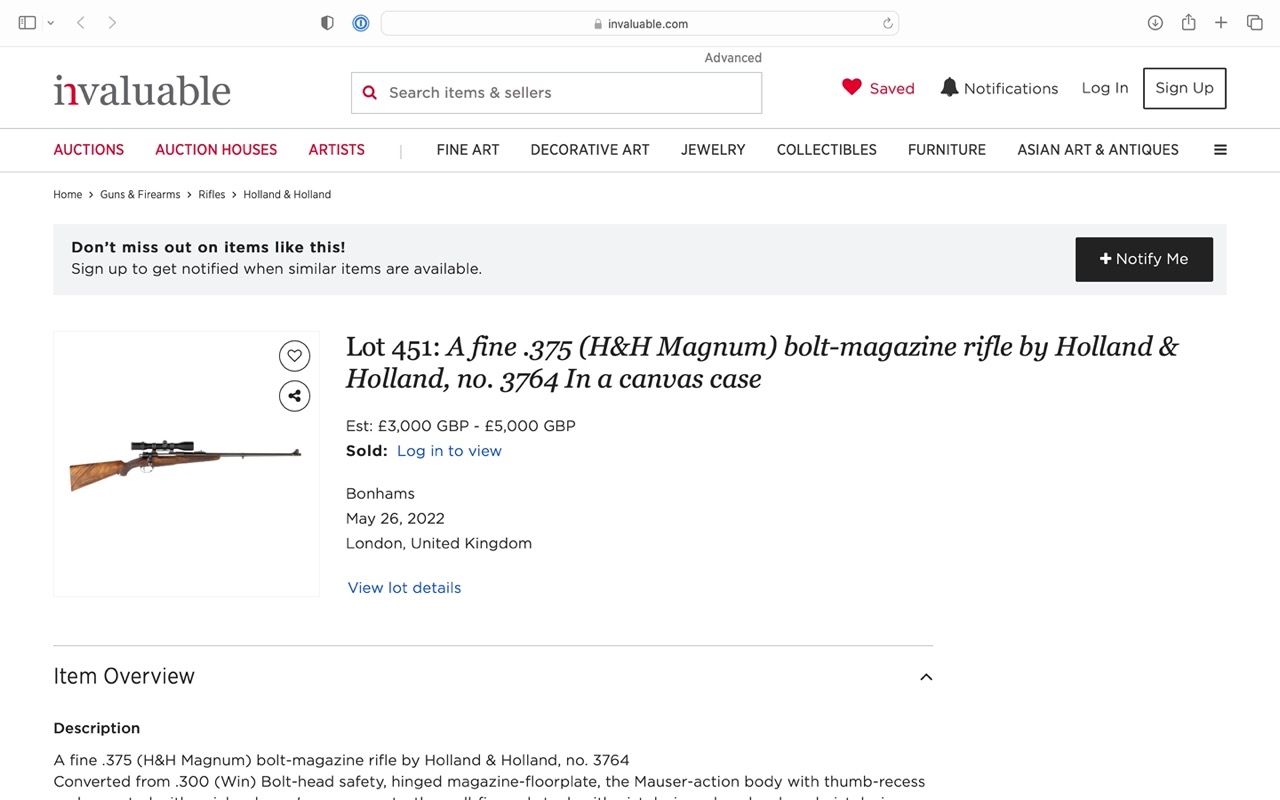
Task: Click the Log In link
Action: [1105, 88]
